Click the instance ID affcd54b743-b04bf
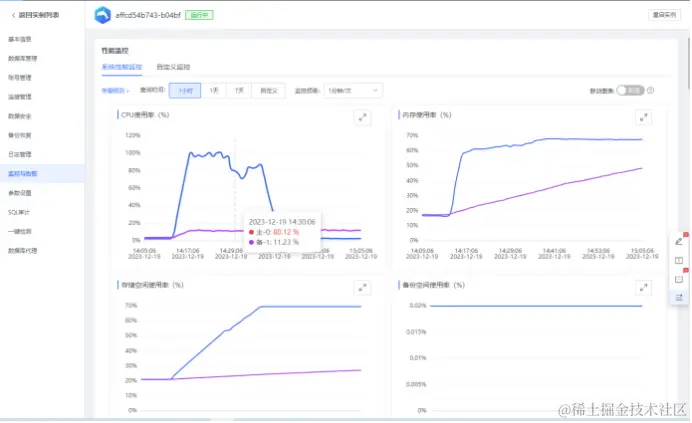The height and width of the screenshot is (423, 692). pyautogui.click(x=148, y=15)
